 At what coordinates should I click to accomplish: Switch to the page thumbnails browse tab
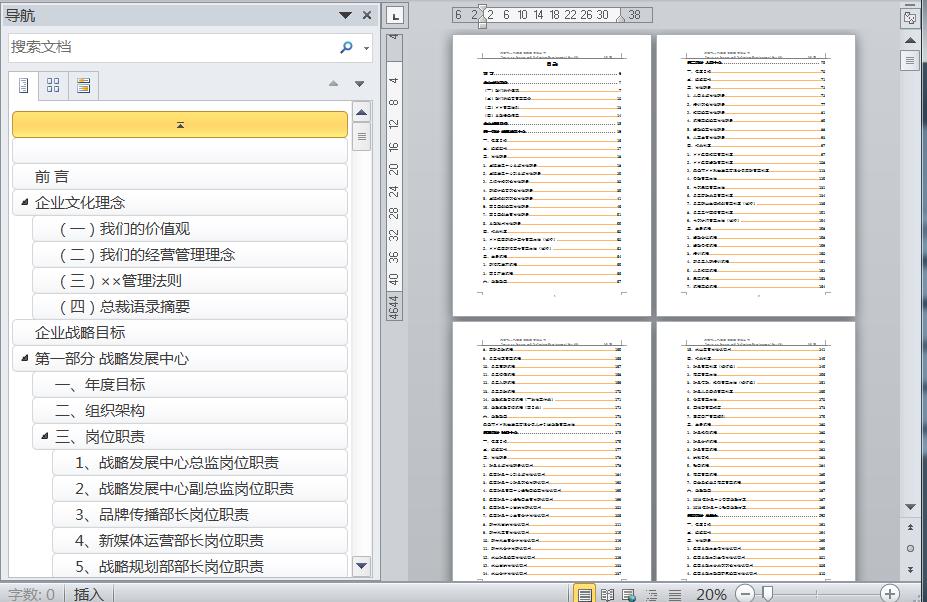point(53,86)
